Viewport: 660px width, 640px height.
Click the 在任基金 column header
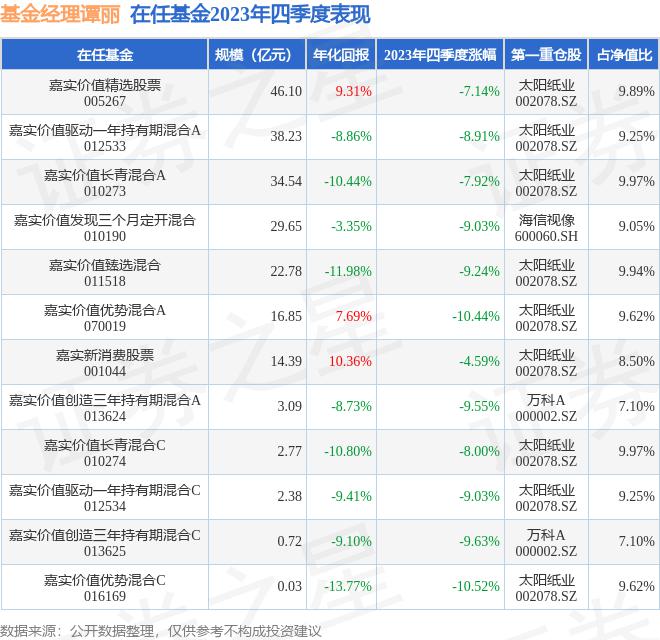[x=104, y=55]
